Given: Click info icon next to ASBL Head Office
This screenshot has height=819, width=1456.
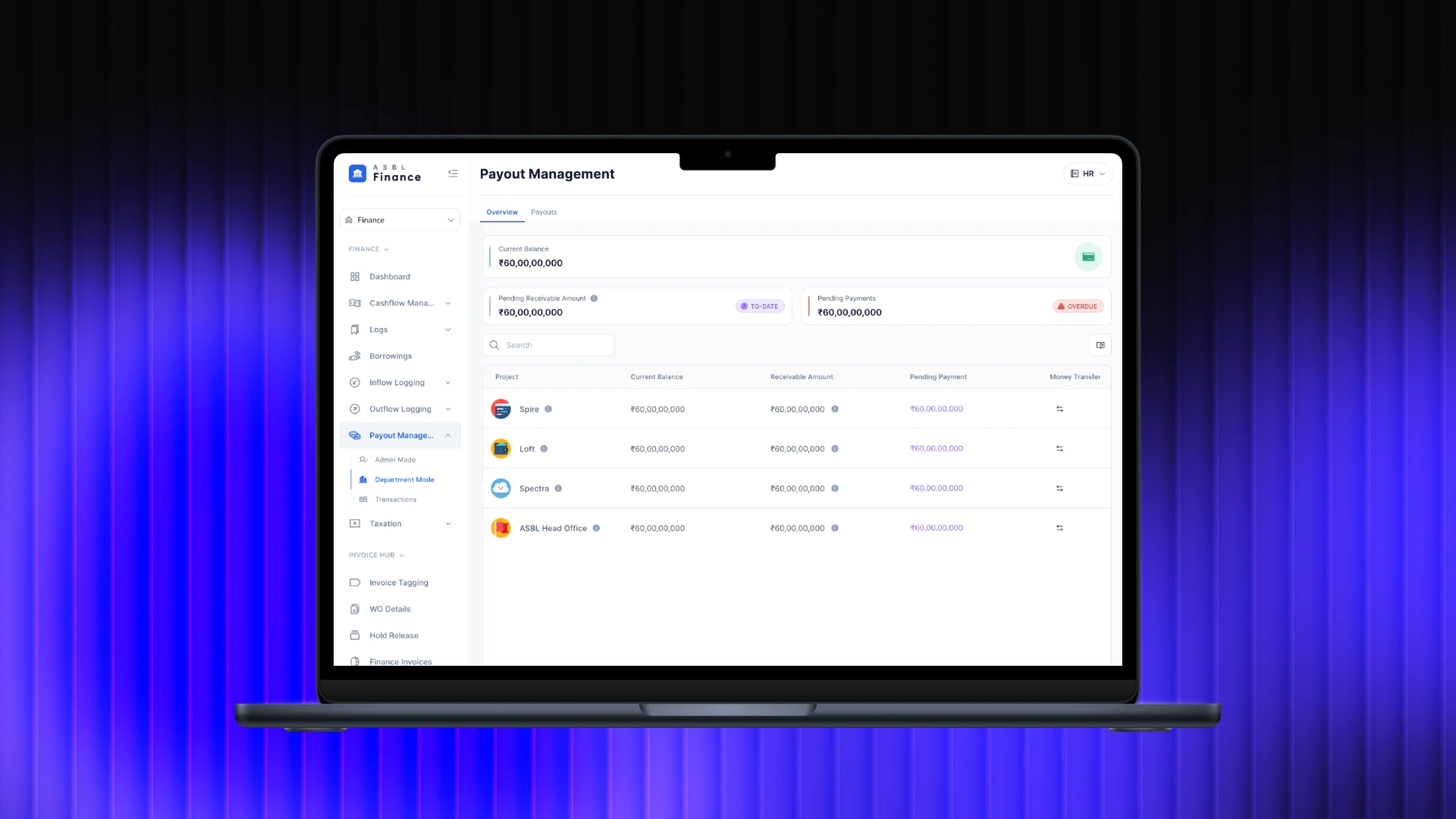Looking at the screenshot, I should point(596,528).
